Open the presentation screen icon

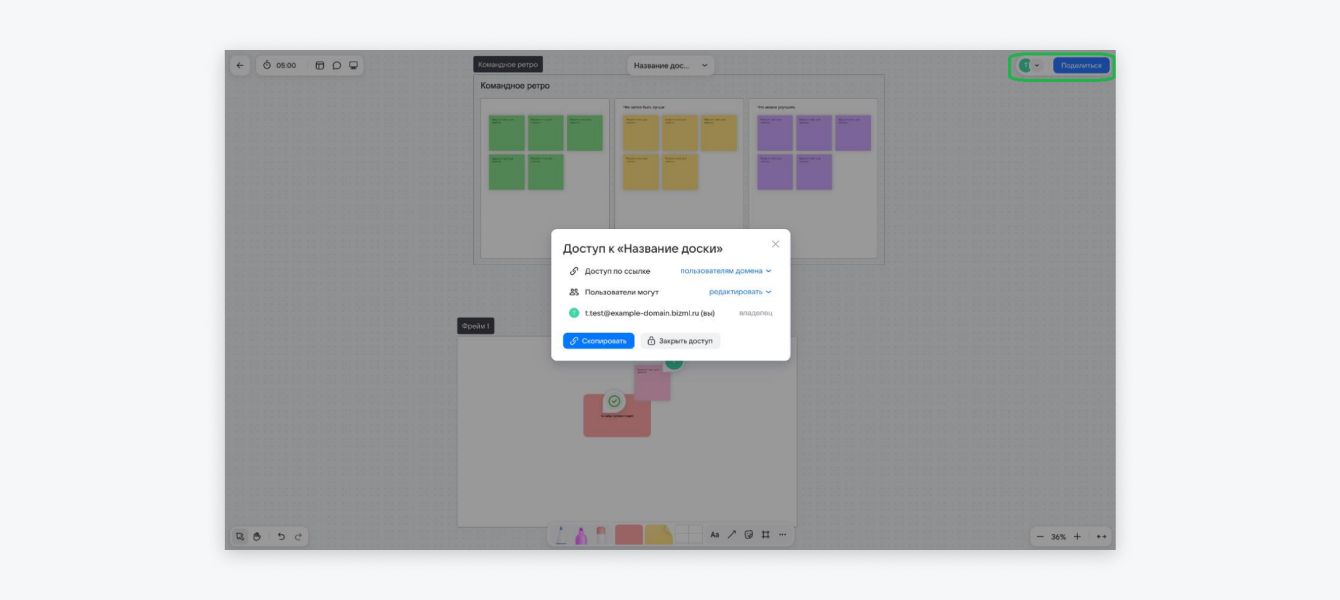[353, 65]
